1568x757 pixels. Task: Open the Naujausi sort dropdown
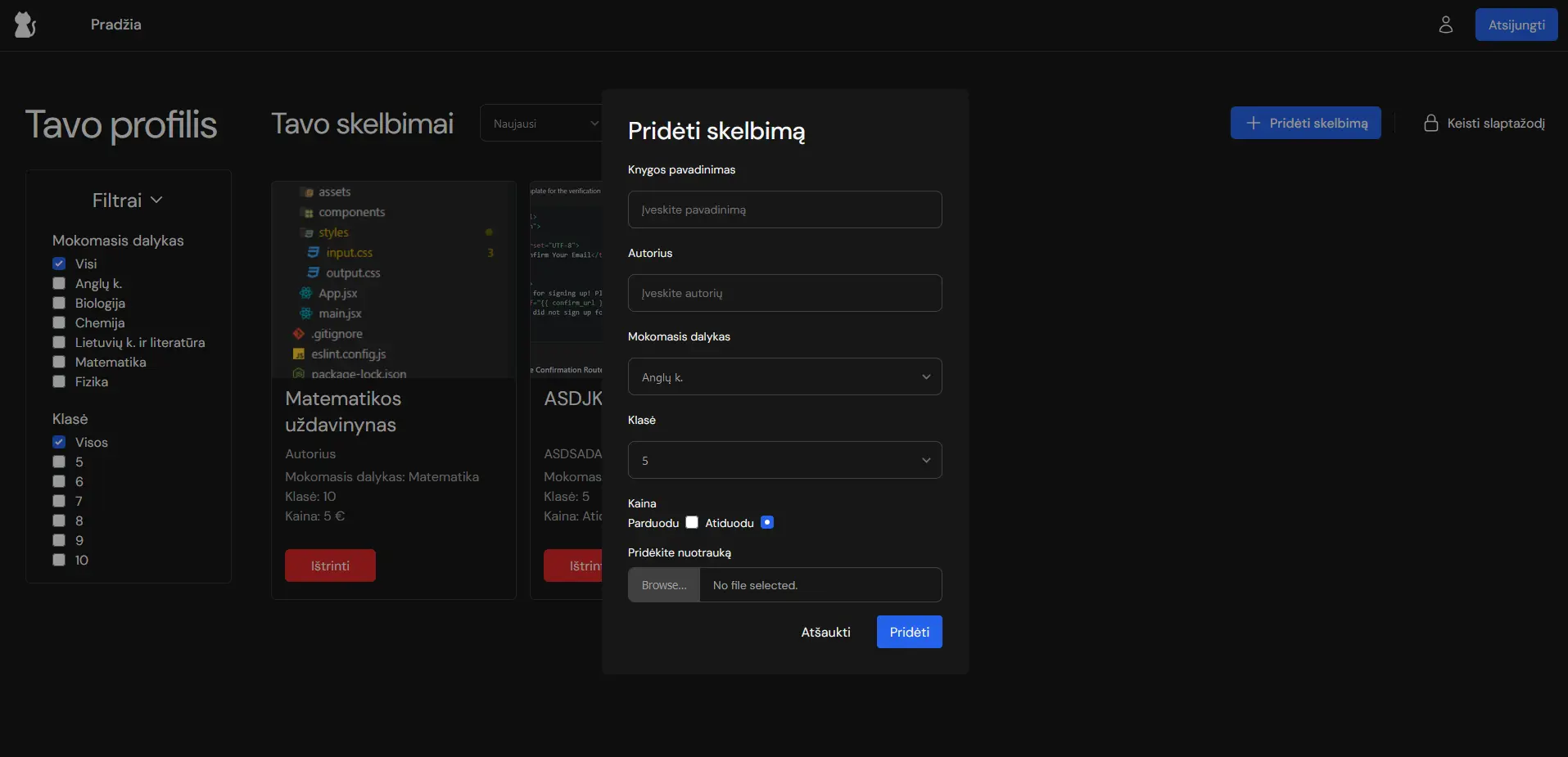(541, 123)
